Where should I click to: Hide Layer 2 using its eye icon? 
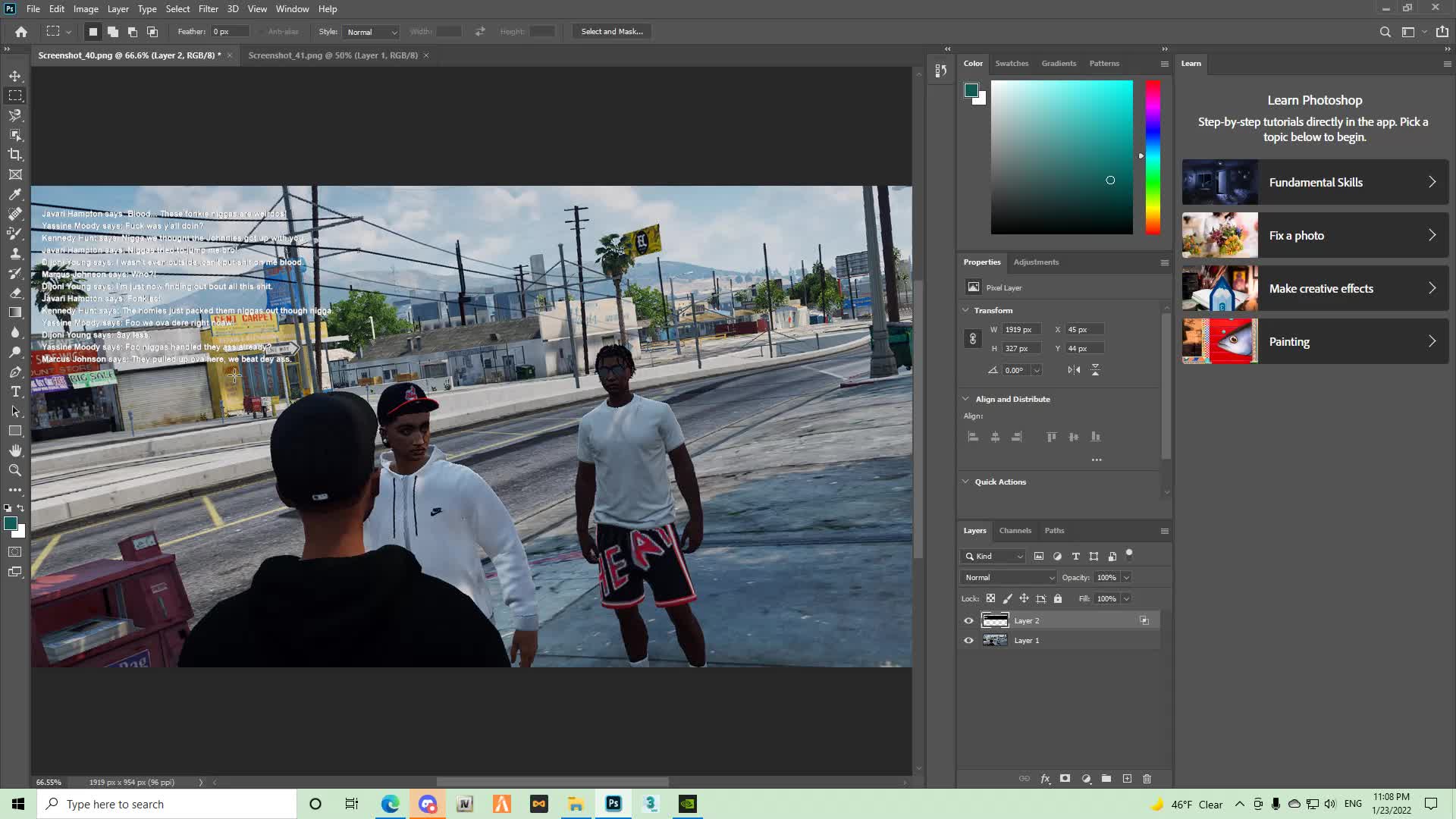tap(968, 621)
